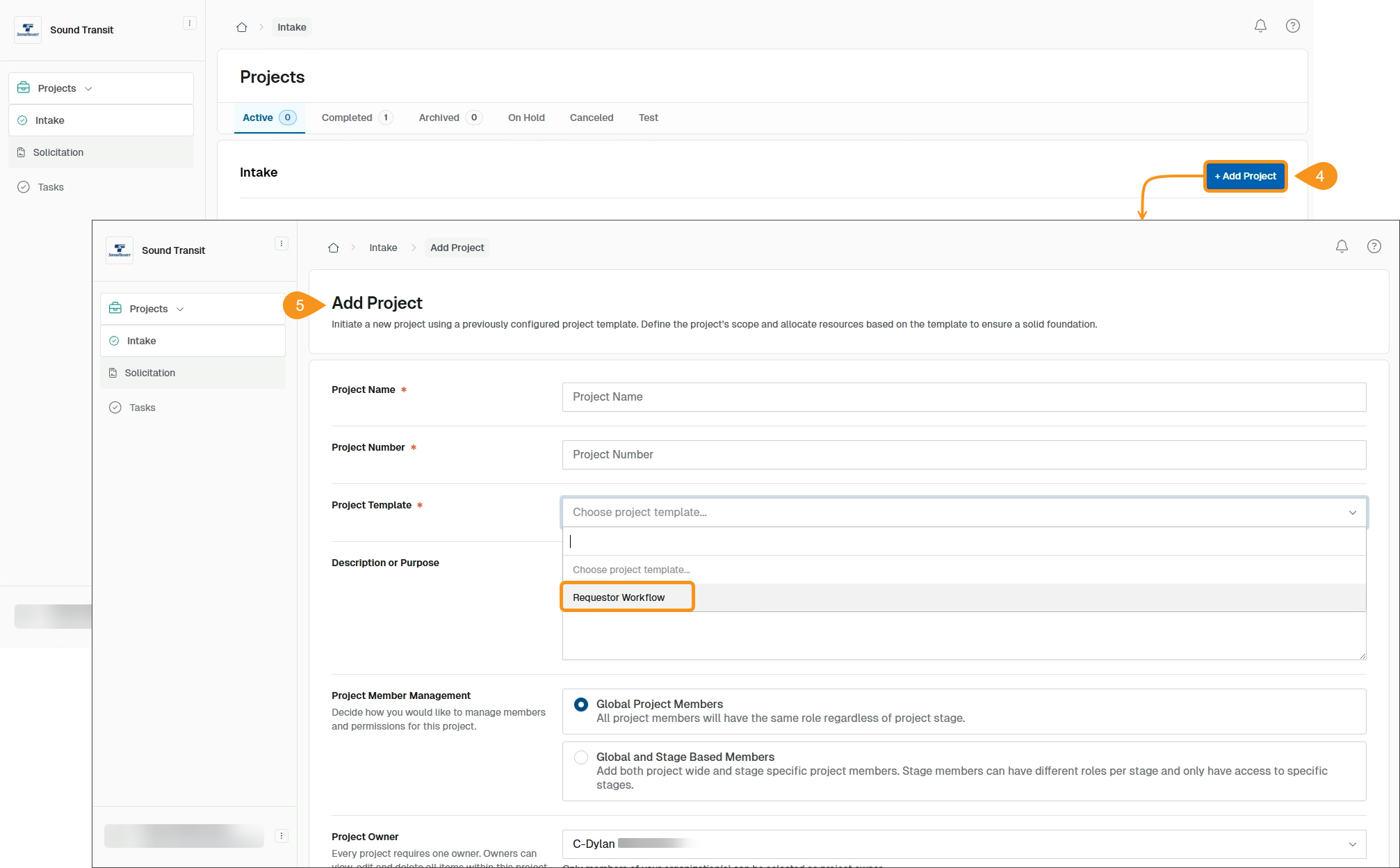Open Solicitation in the Add Project sidebar

point(149,373)
